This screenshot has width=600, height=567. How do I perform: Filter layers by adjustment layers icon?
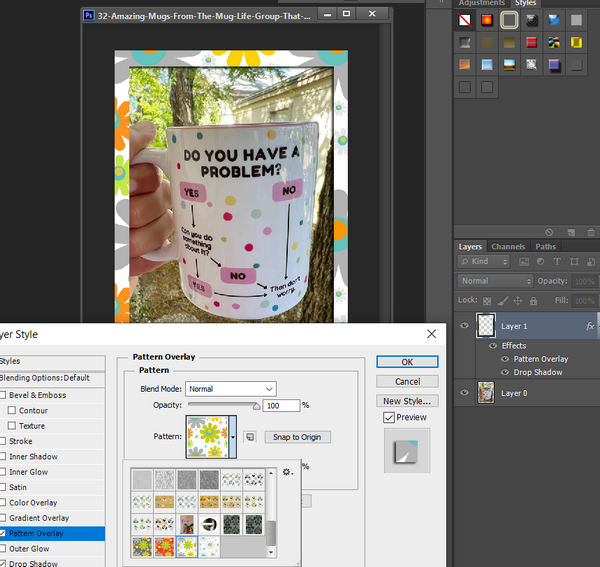click(x=540, y=262)
